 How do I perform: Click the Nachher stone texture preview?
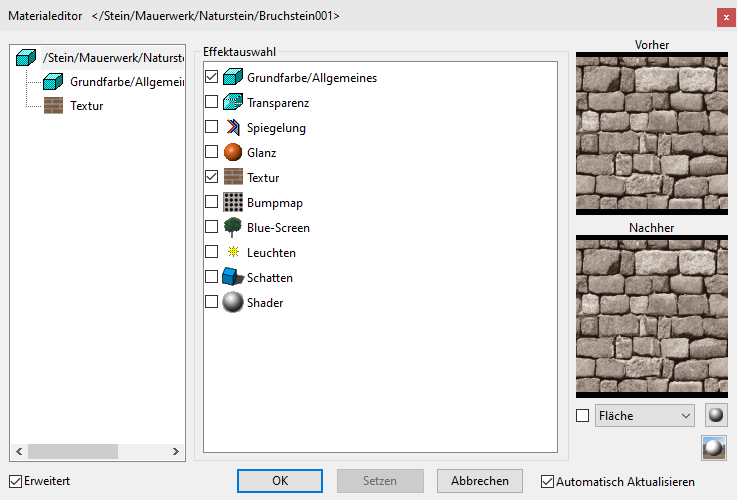pos(651,316)
